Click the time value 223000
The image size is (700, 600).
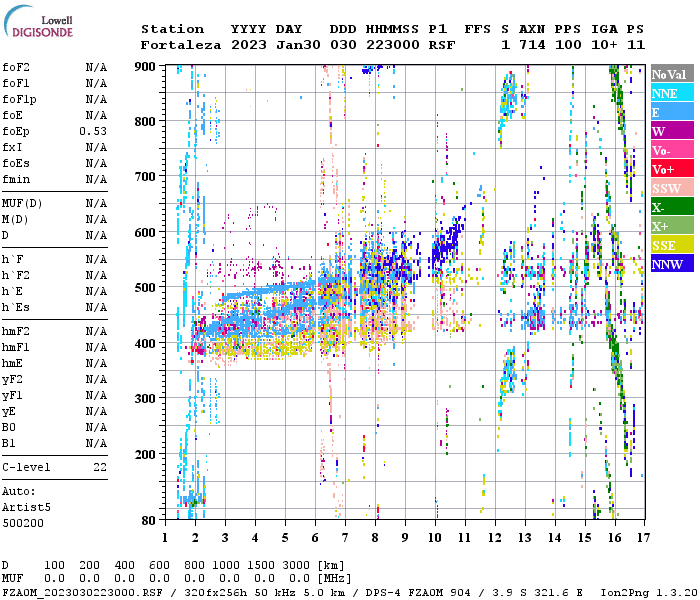pos(393,45)
